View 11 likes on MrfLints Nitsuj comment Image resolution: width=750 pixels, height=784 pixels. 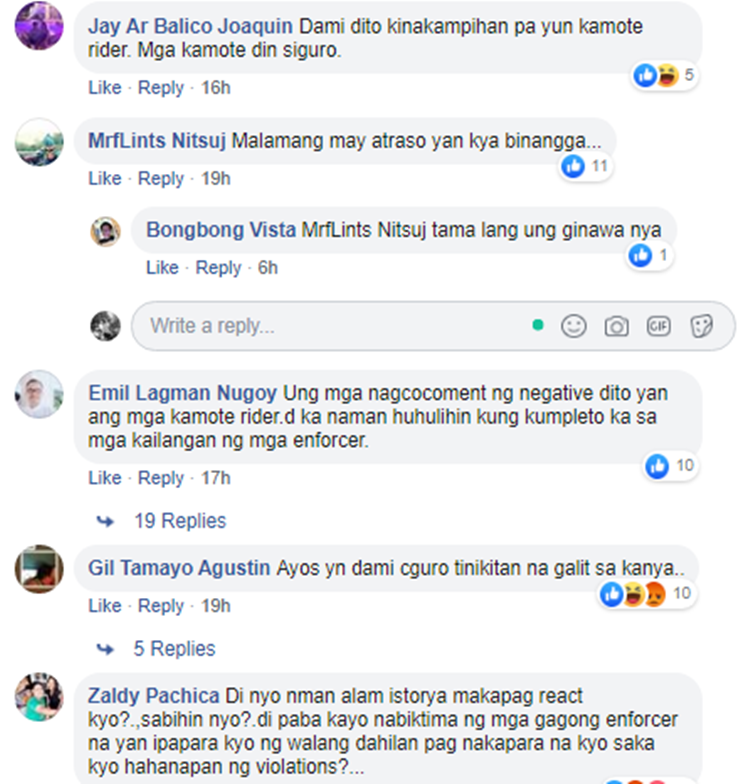(585, 166)
